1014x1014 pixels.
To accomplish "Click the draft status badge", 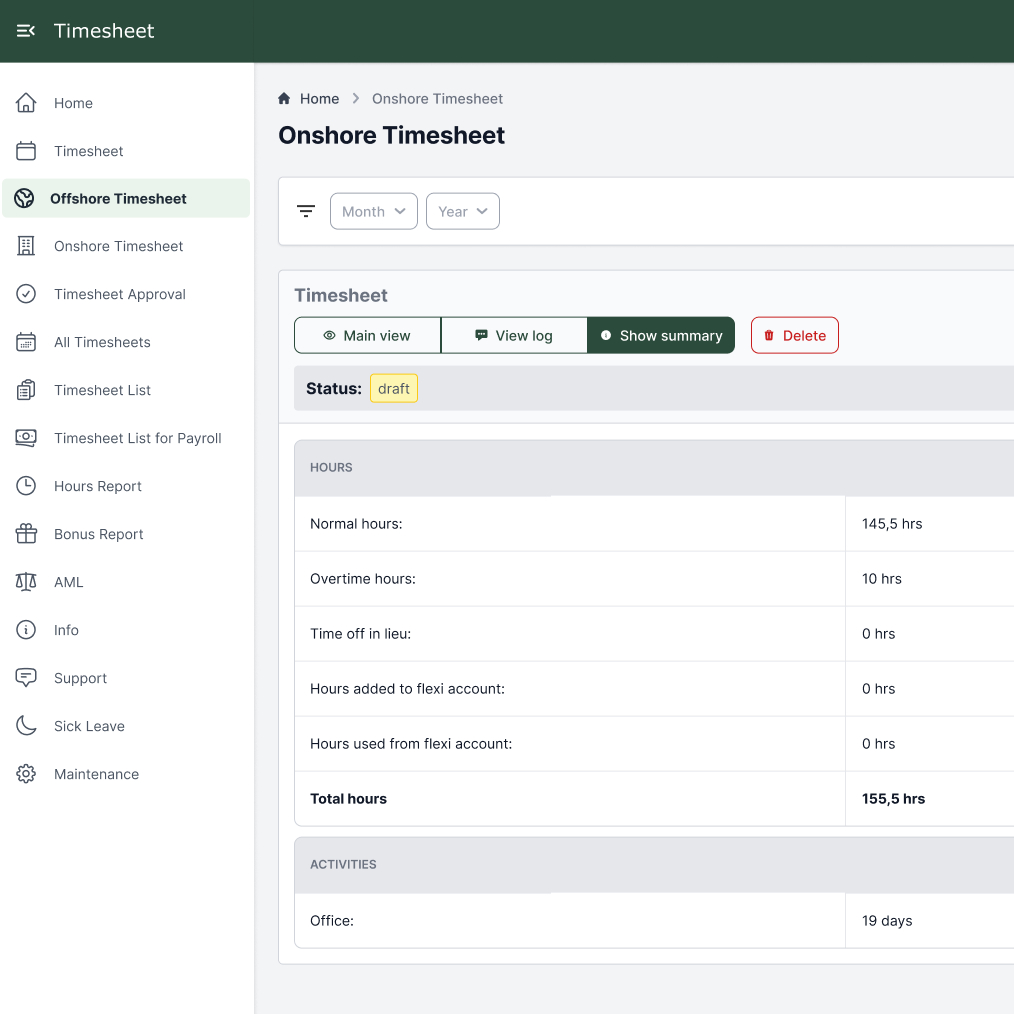I will (394, 389).
